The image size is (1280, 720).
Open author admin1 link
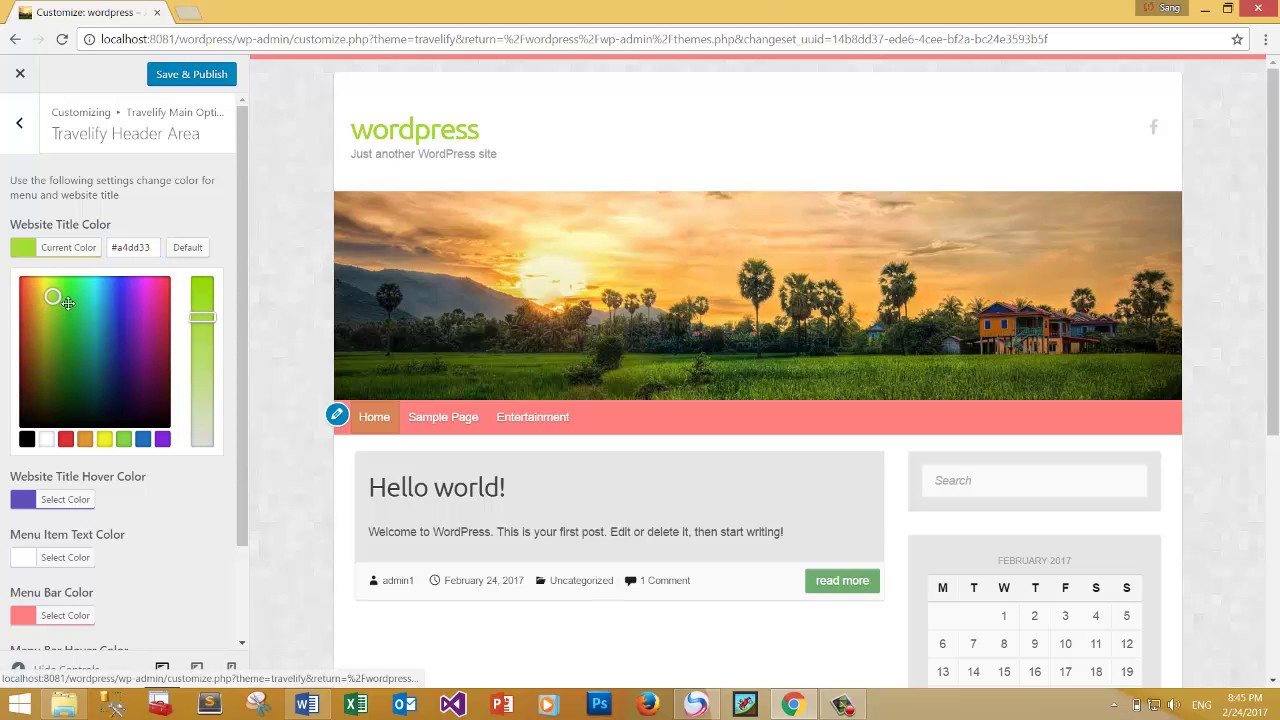tap(397, 581)
